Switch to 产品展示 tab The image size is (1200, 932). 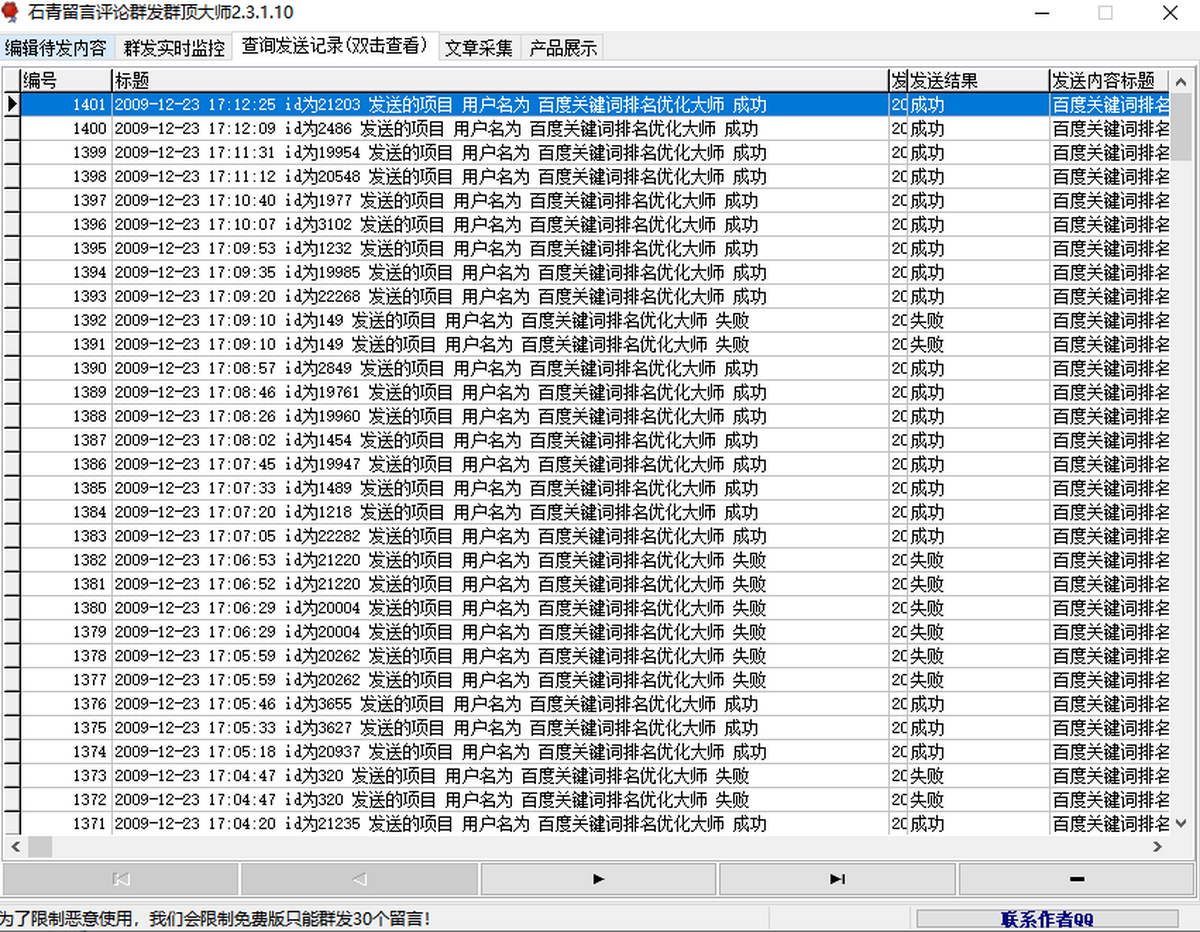562,47
